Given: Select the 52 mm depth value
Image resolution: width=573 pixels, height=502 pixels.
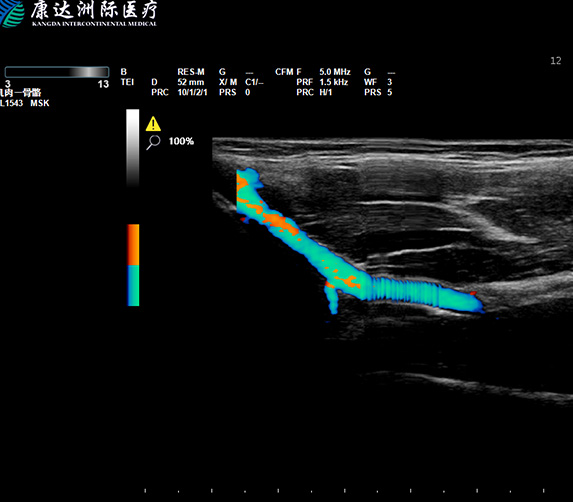Looking at the screenshot, I should click(191, 82).
